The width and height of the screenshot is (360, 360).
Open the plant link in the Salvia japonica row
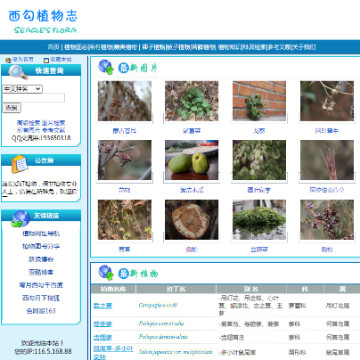(113, 353)
